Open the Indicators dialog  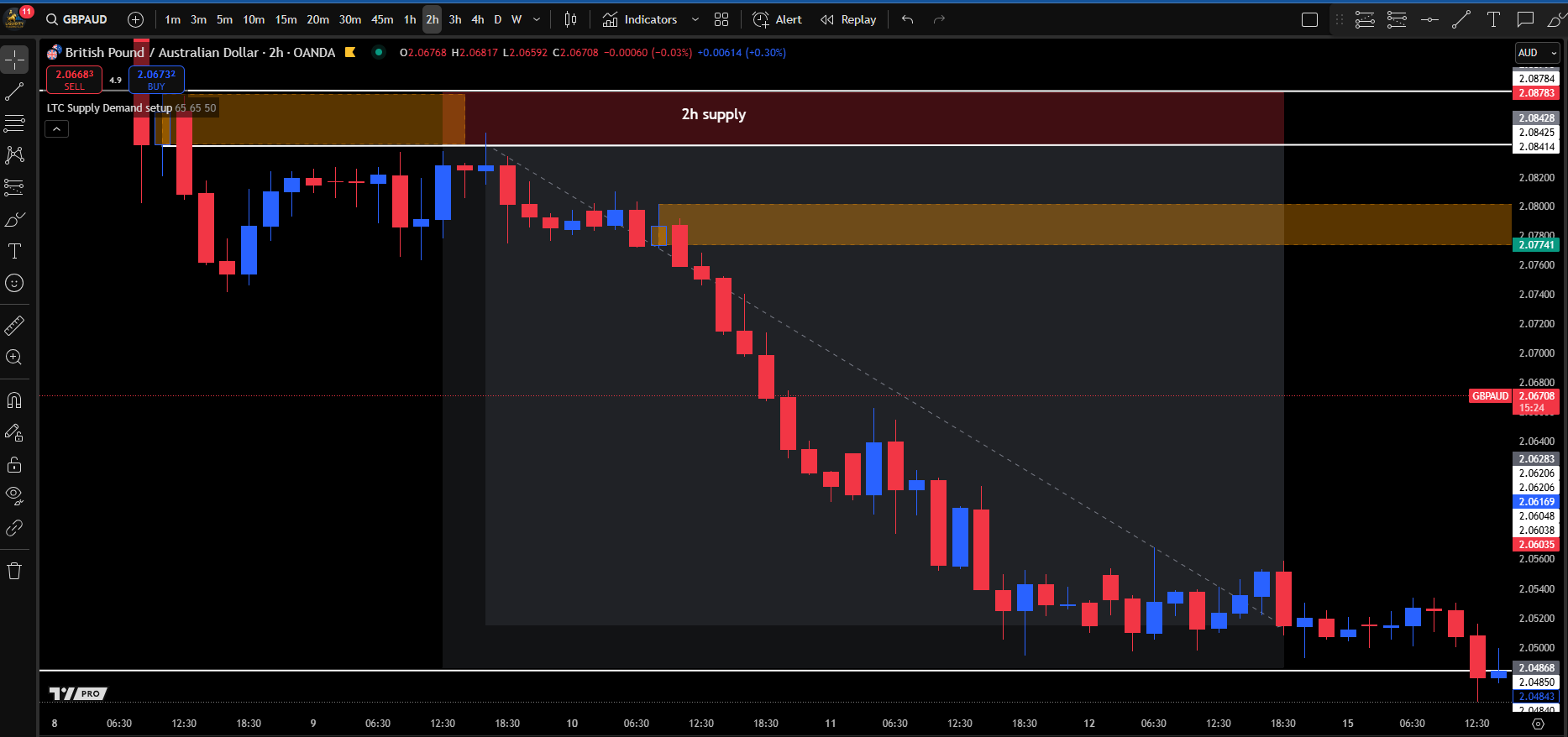coord(640,19)
